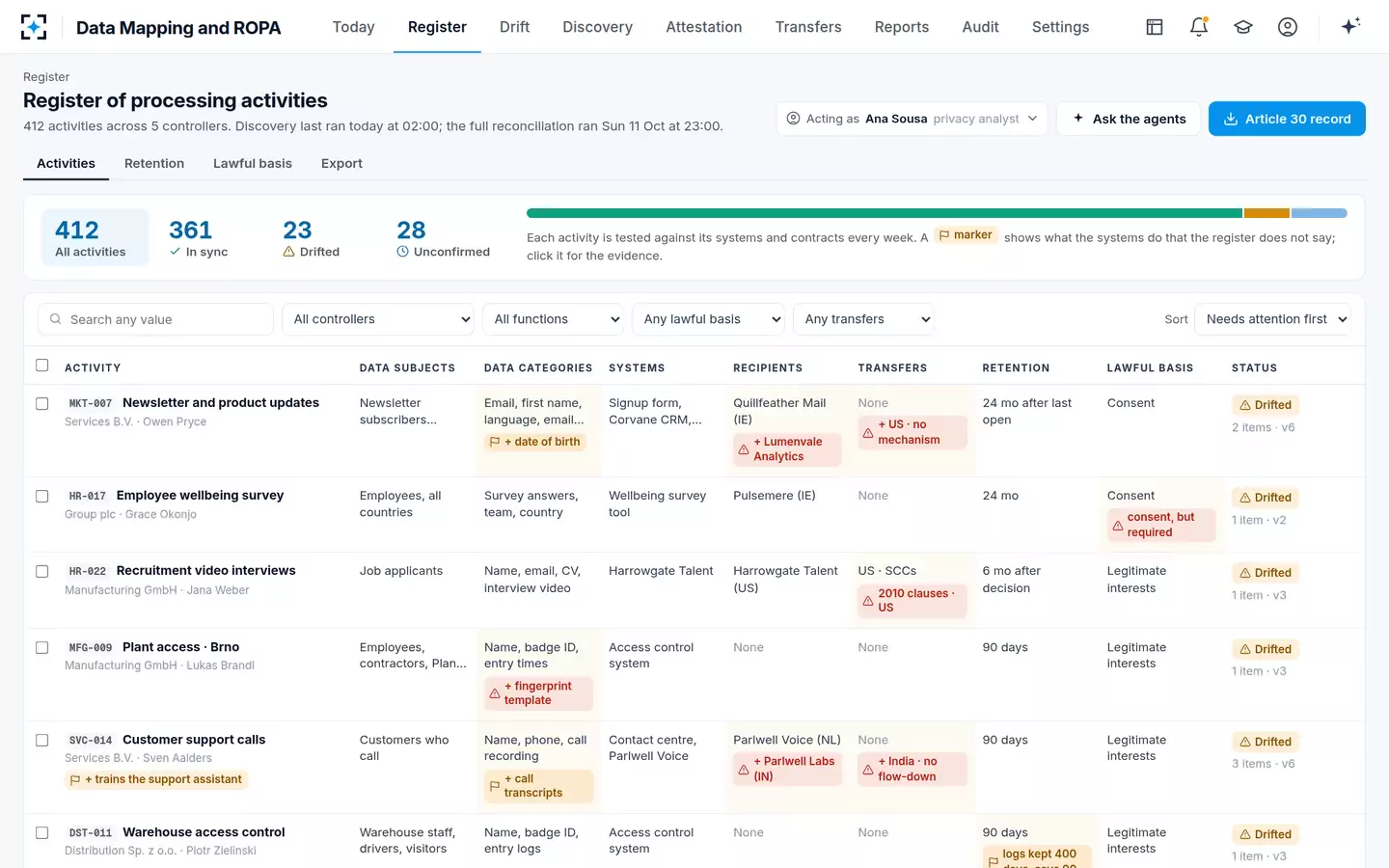Click the date of birth flag marker
This screenshot has width=1389, height=868.
535,442
